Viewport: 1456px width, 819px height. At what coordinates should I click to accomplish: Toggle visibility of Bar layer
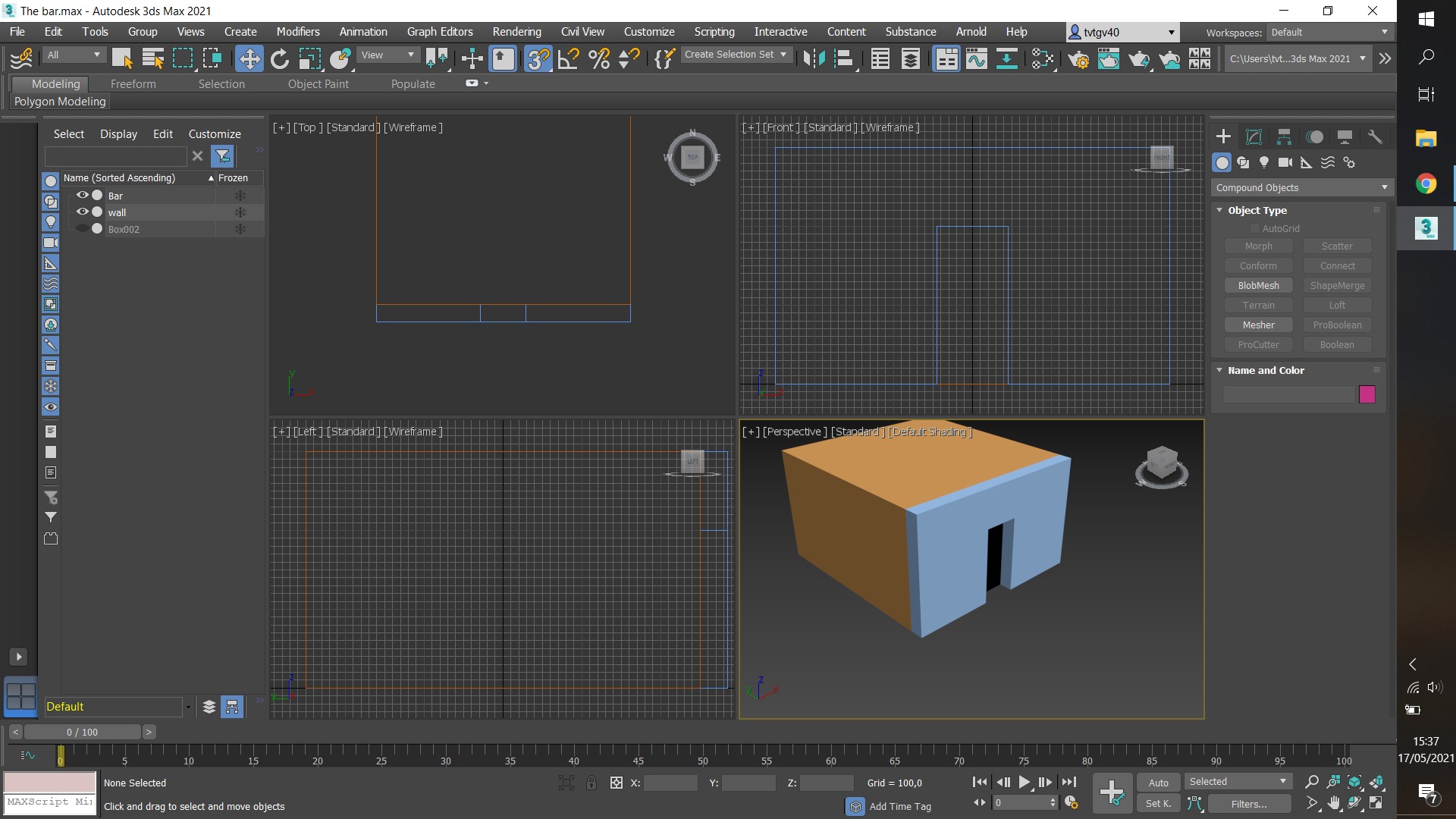(x=82, y=195)
